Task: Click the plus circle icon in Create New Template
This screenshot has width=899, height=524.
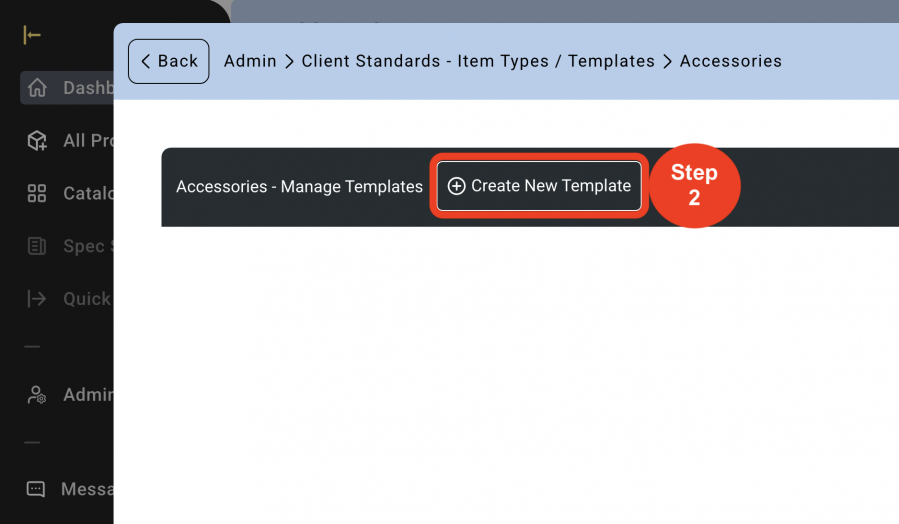Action: click(456, 186)
